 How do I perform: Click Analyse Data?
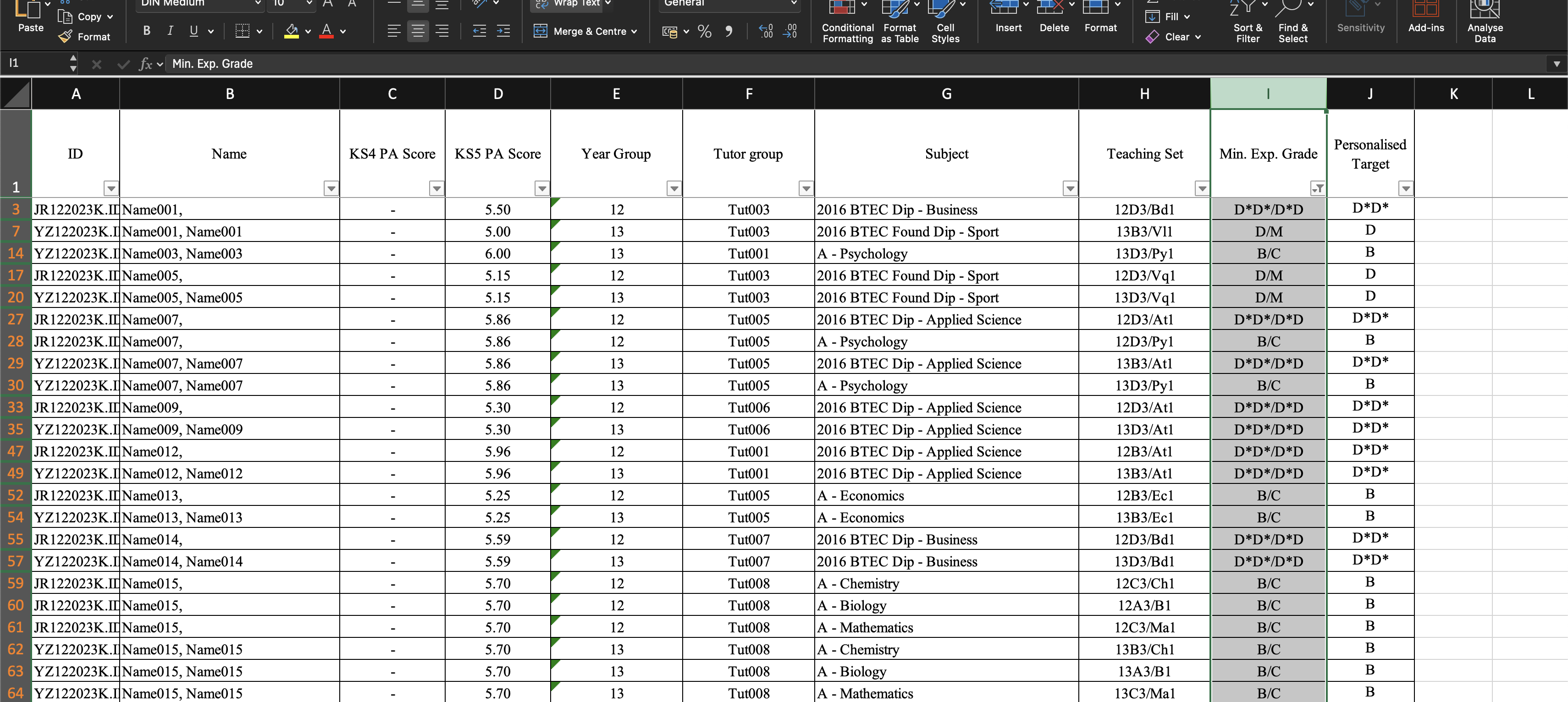click(x=1485, y=23)
